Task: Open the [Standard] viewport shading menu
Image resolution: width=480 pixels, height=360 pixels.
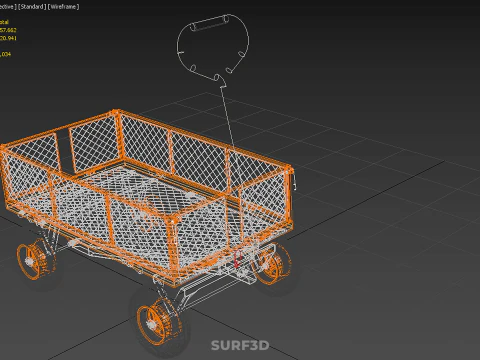Action: 32,7
